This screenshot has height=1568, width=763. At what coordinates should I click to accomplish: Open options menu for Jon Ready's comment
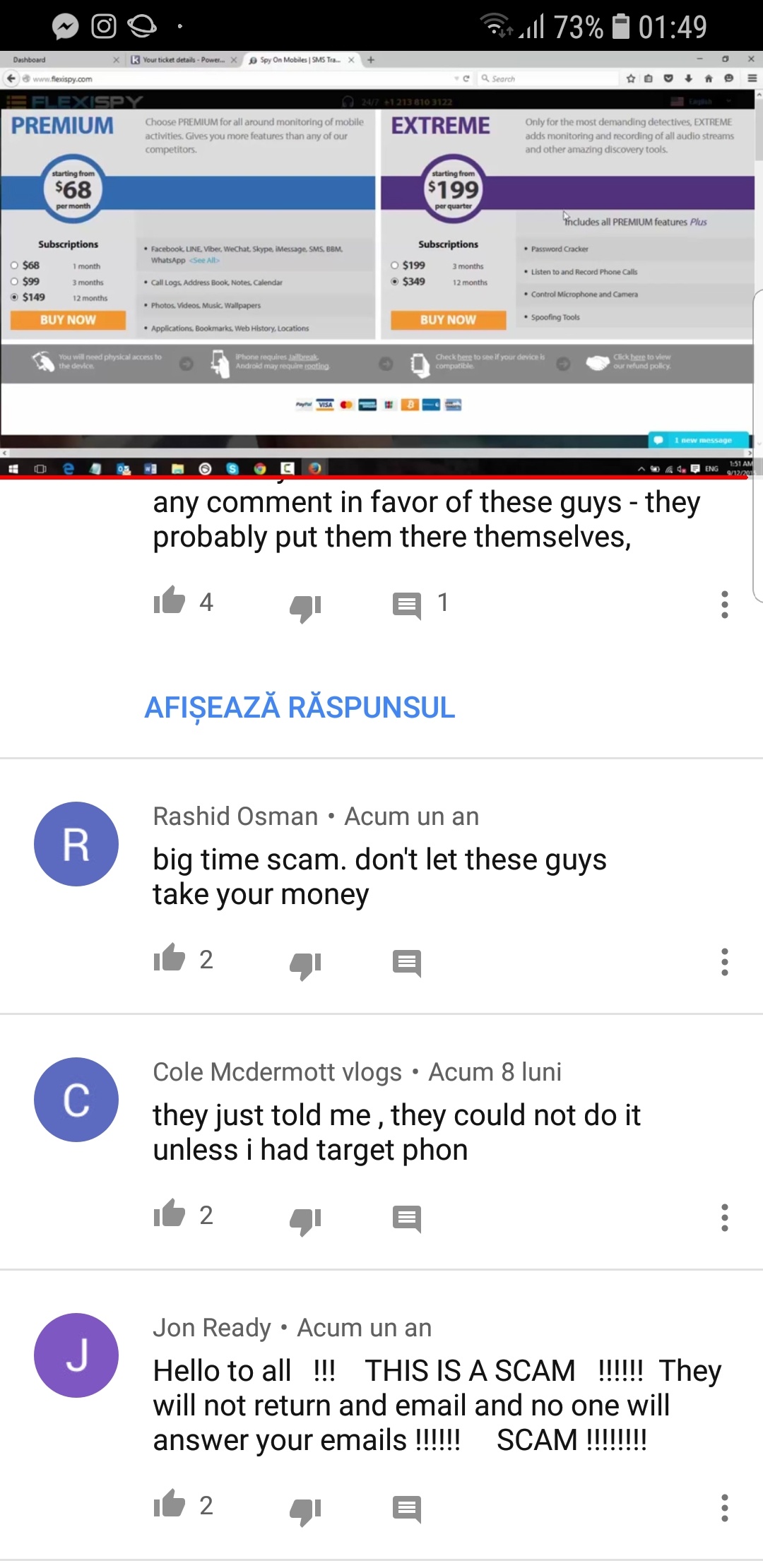click(724, 1508)
